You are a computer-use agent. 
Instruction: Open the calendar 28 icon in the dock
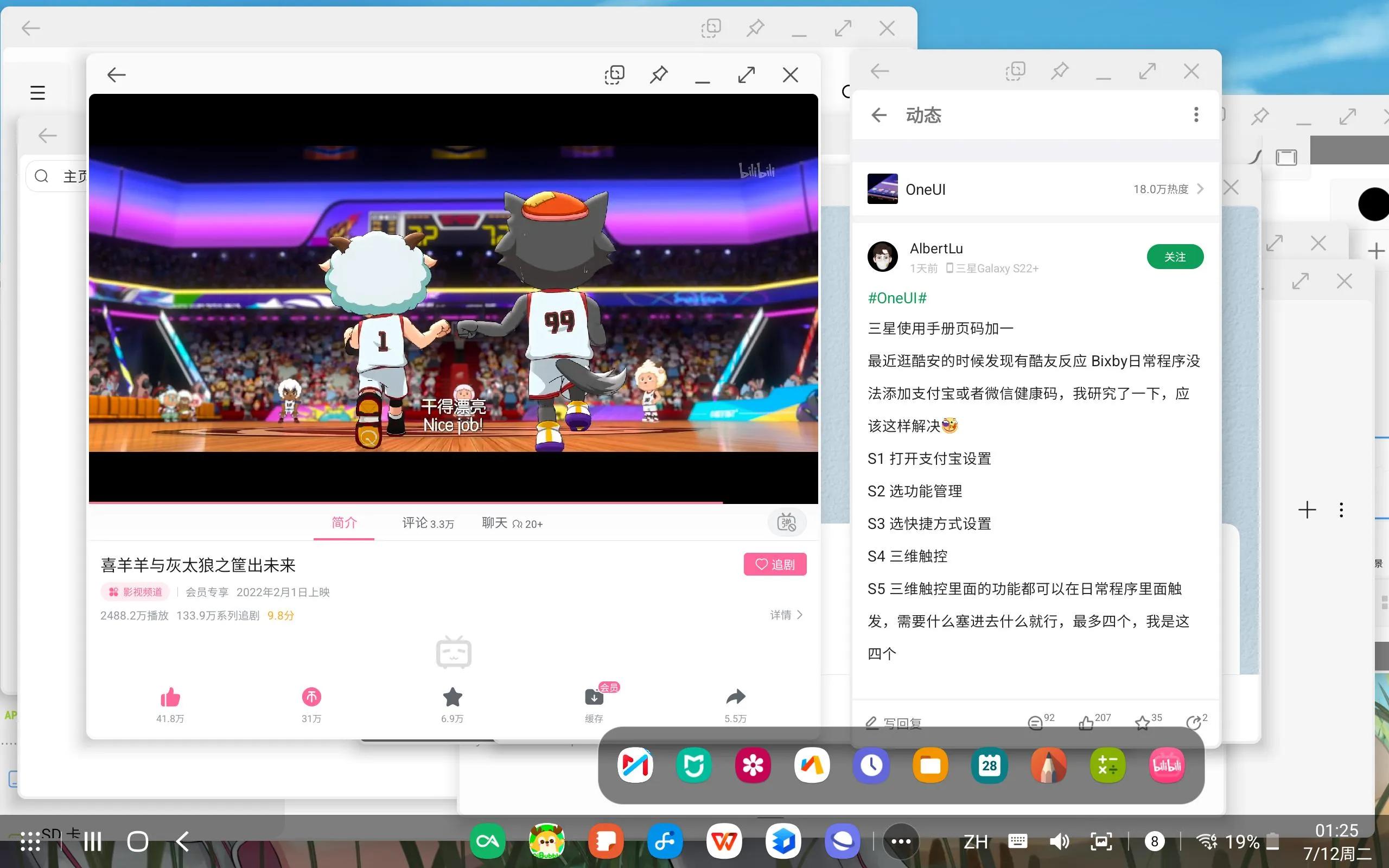[990, 765]
